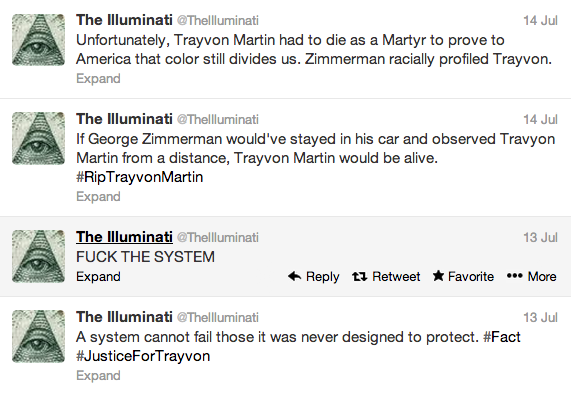This screenshot has width=571, height=395.
Task: Open underlined The Illuminati name link
Action: coord(124,237)
